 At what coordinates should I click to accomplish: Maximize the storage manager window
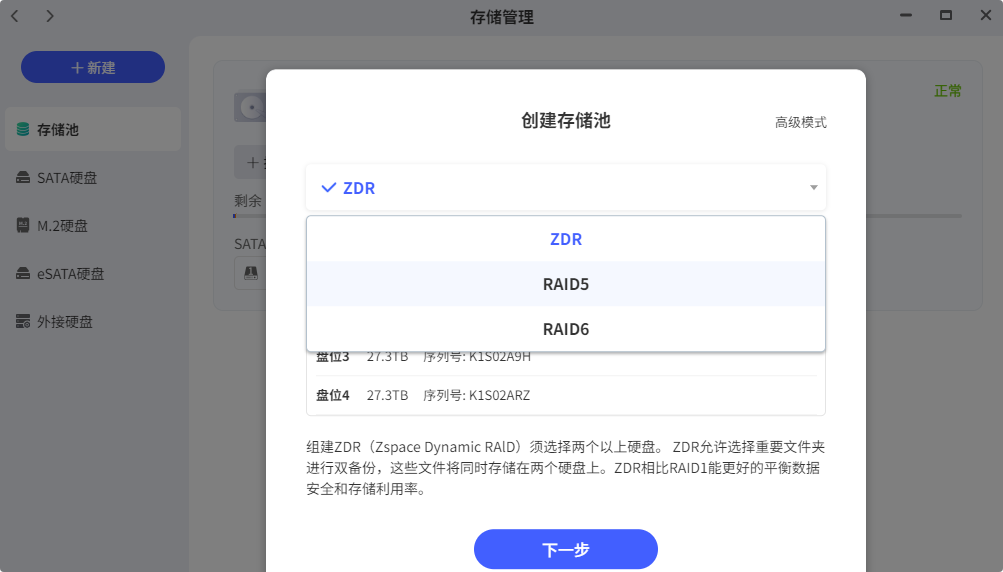pyautogui.click(x=945, y=16)
